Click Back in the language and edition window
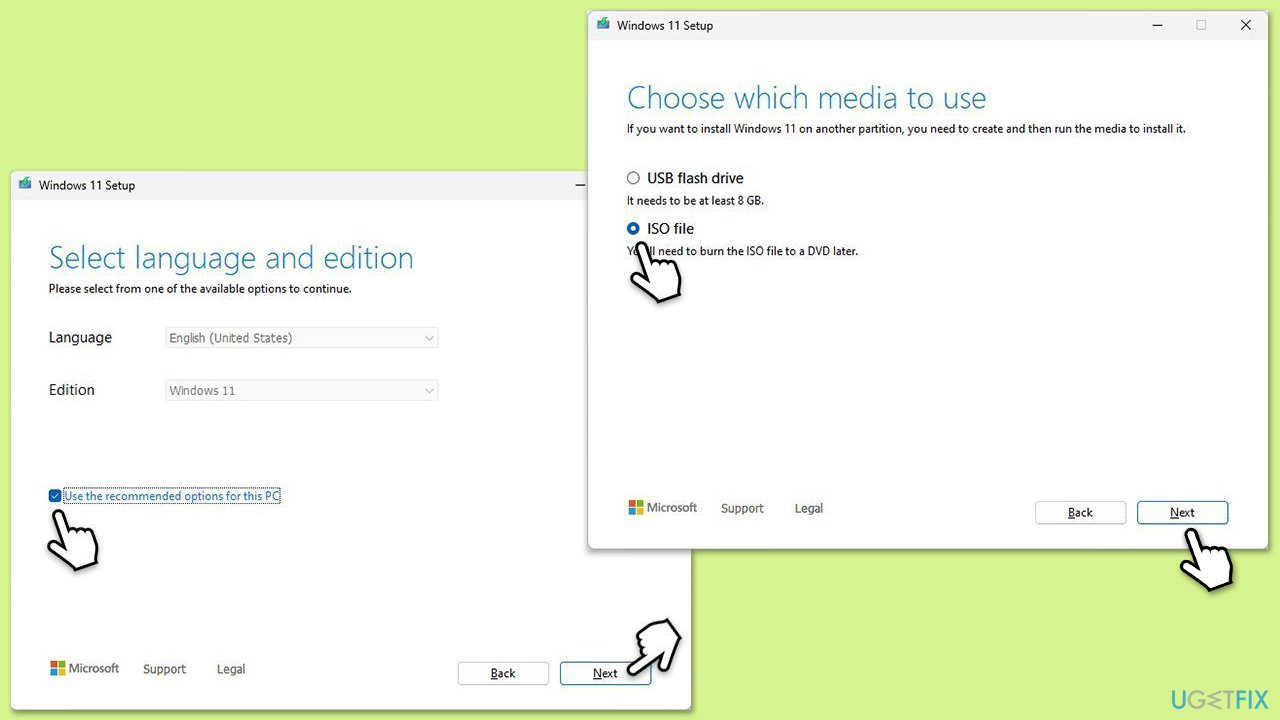The image size is (1280, 720). (x=503, y=673)
